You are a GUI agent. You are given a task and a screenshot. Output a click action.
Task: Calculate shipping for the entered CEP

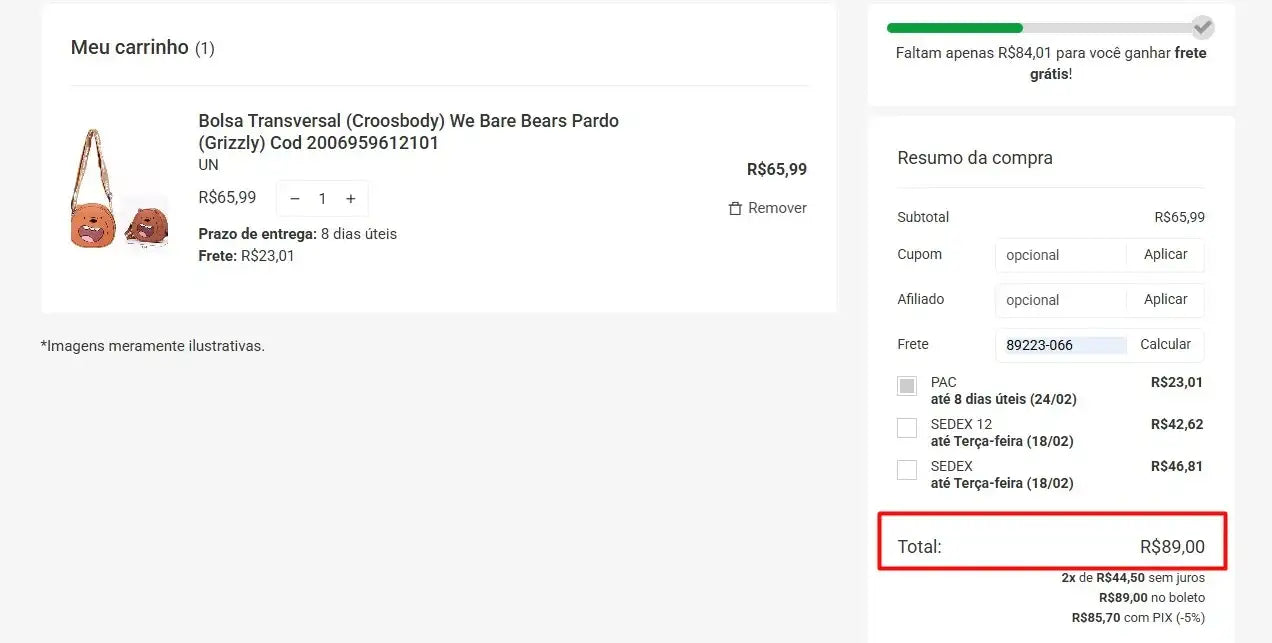click(x=1165, y=345)
